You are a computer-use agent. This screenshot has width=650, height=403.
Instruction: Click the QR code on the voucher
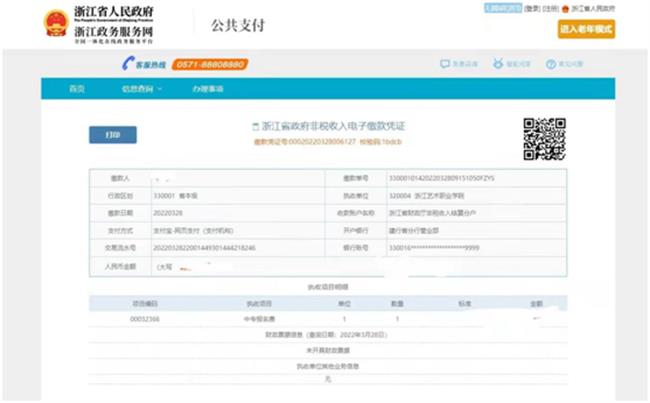pyautogui.click(x=544, y=137)
